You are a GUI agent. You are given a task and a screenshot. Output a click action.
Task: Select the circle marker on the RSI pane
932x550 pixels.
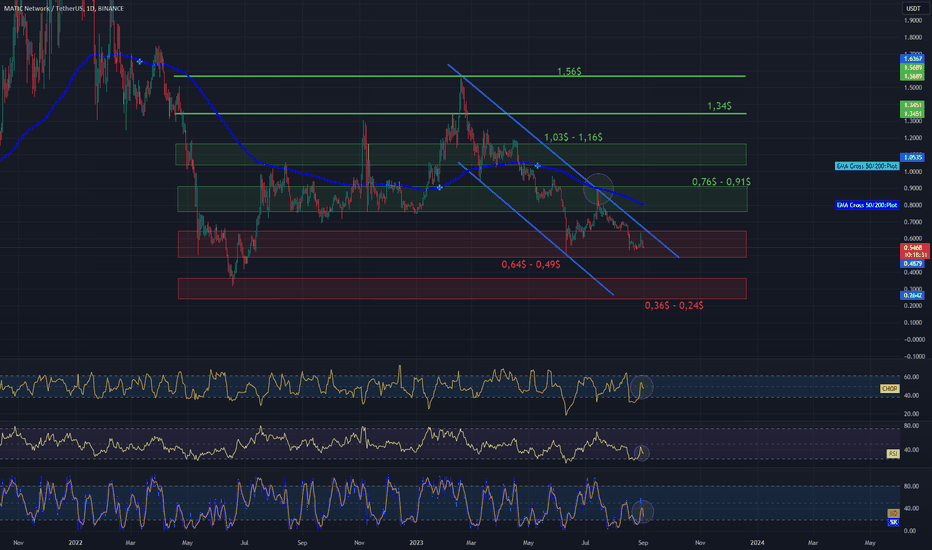(x=641, y=453)
